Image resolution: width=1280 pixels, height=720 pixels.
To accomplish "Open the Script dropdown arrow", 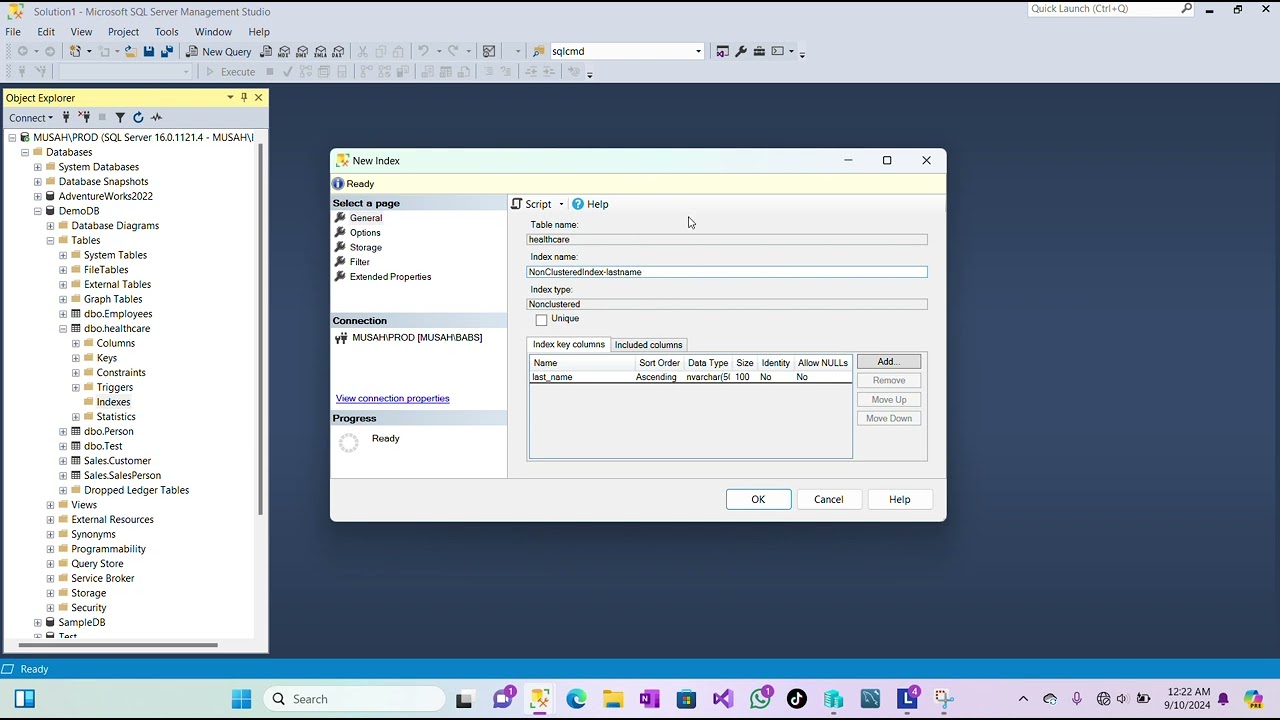I will (561, 204).
